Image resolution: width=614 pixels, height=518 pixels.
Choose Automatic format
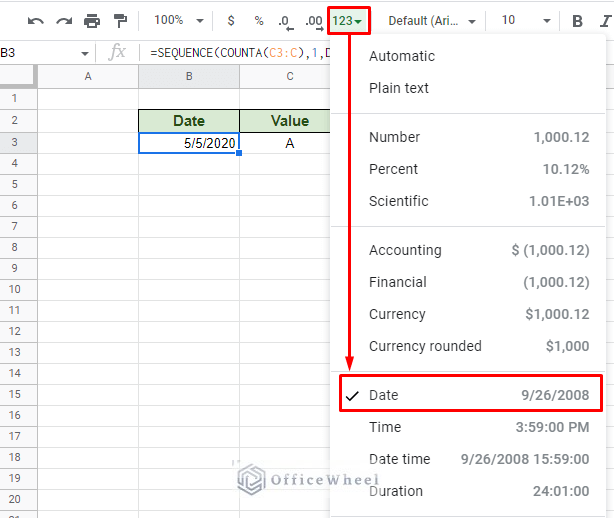point(468,56)
